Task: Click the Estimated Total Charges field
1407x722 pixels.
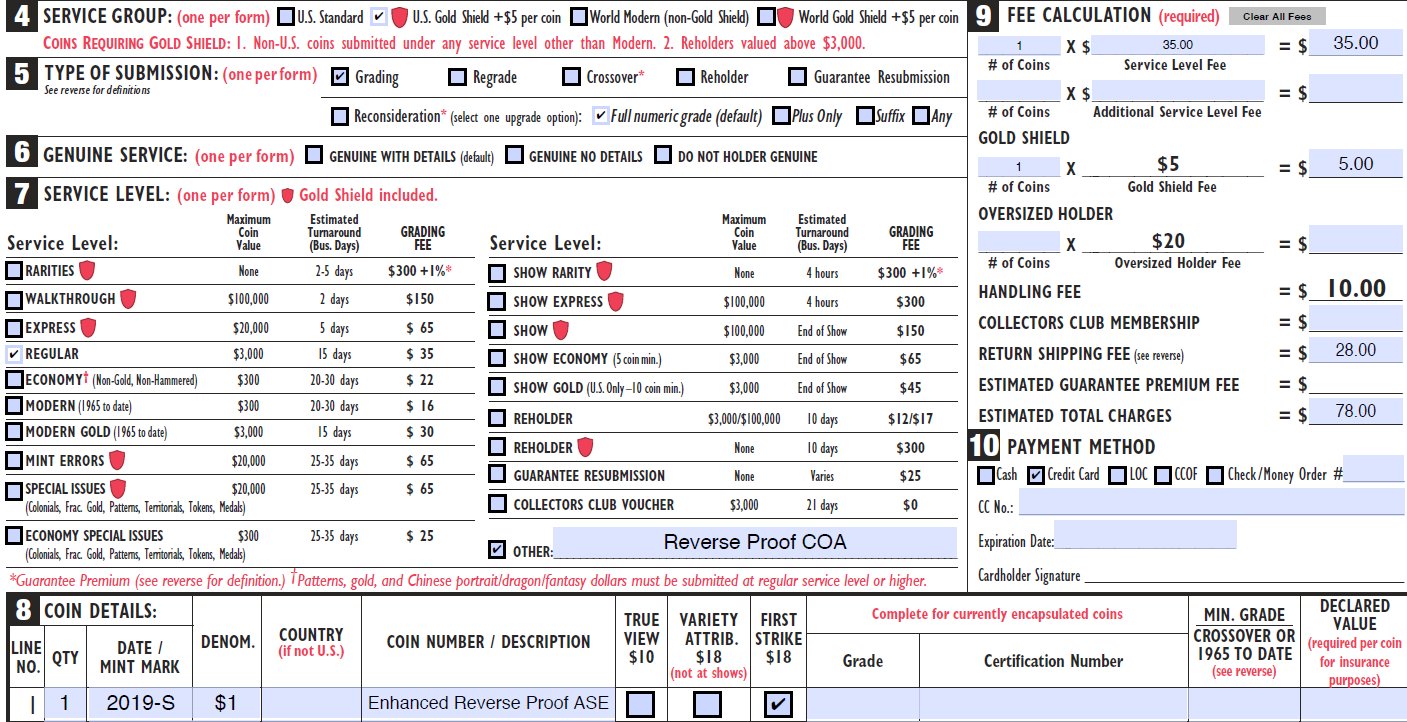Action: [1355, 411]
